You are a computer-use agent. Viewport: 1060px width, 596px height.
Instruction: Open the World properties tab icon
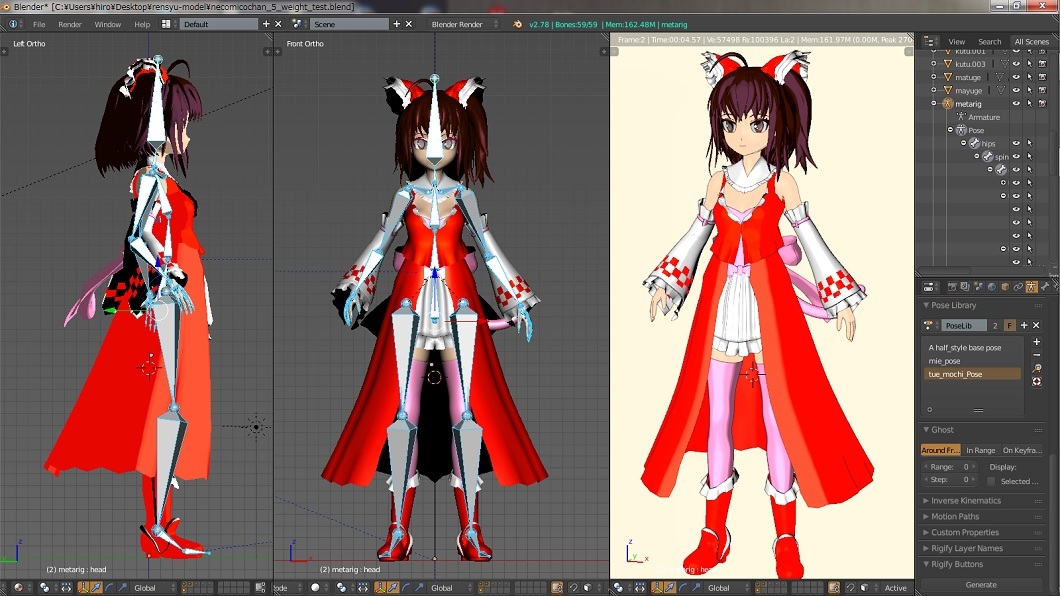click(x=992, y=287)
